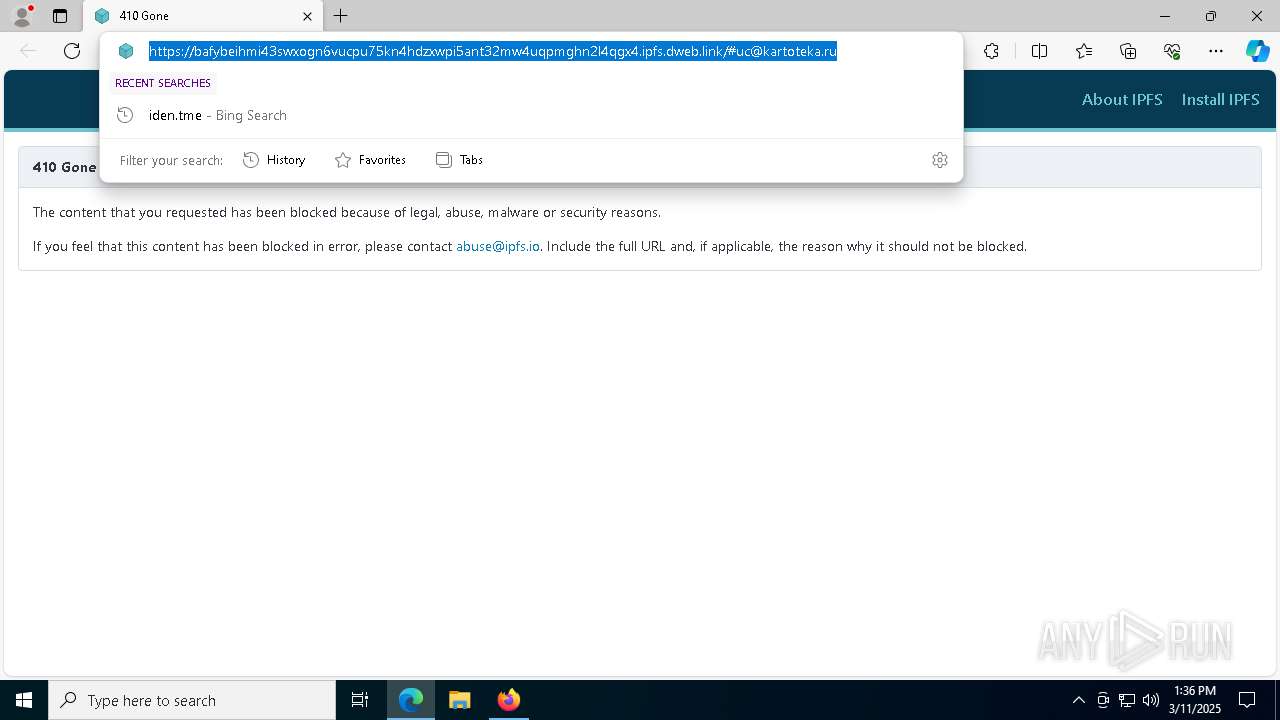Click the Back navigation arrow
This screenshot has width=1280, height=720.
click(28, 51)
